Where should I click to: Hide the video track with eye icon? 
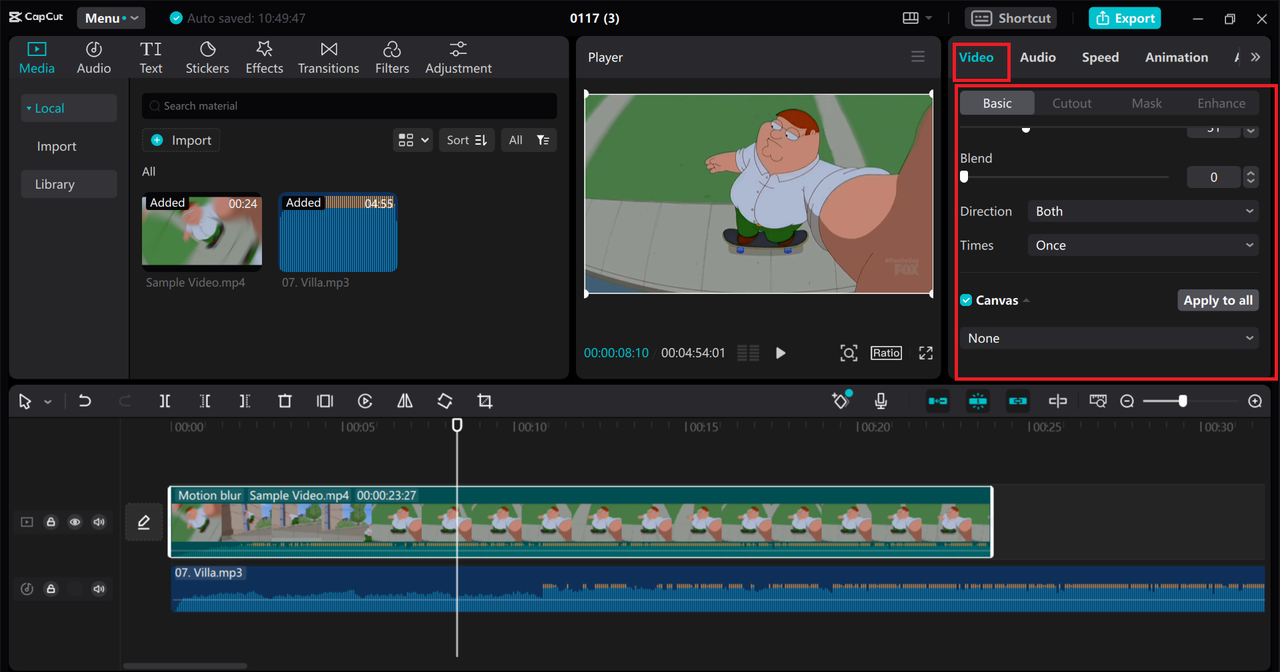tap(75, 522)
